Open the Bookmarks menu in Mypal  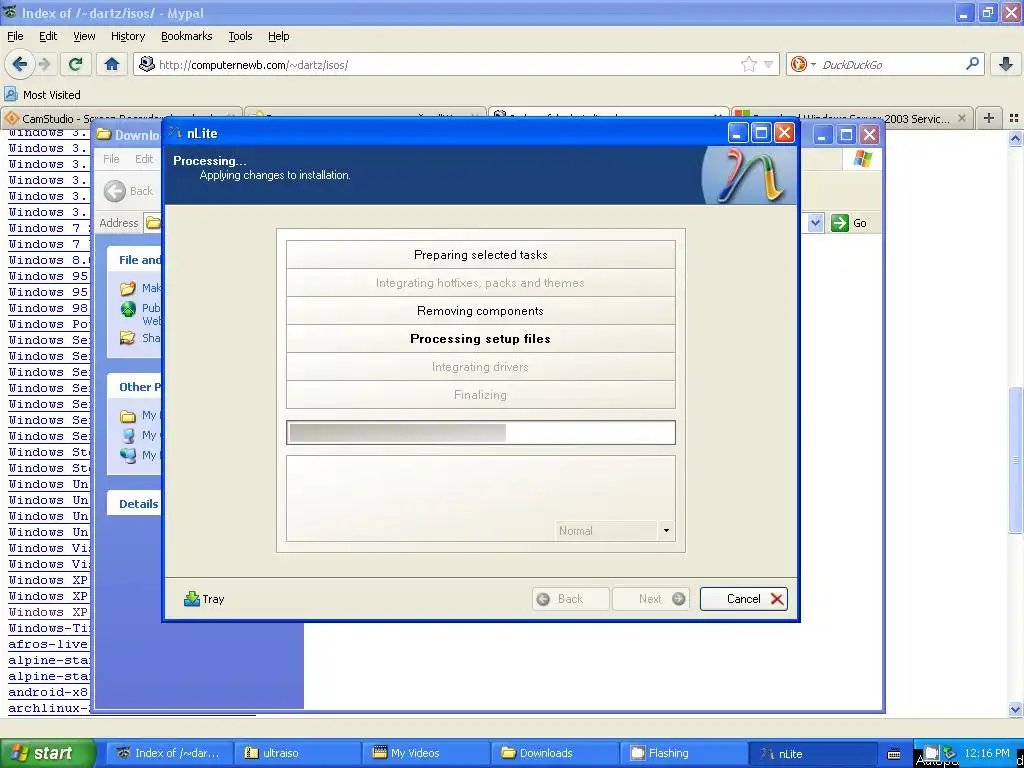(187, 36)
